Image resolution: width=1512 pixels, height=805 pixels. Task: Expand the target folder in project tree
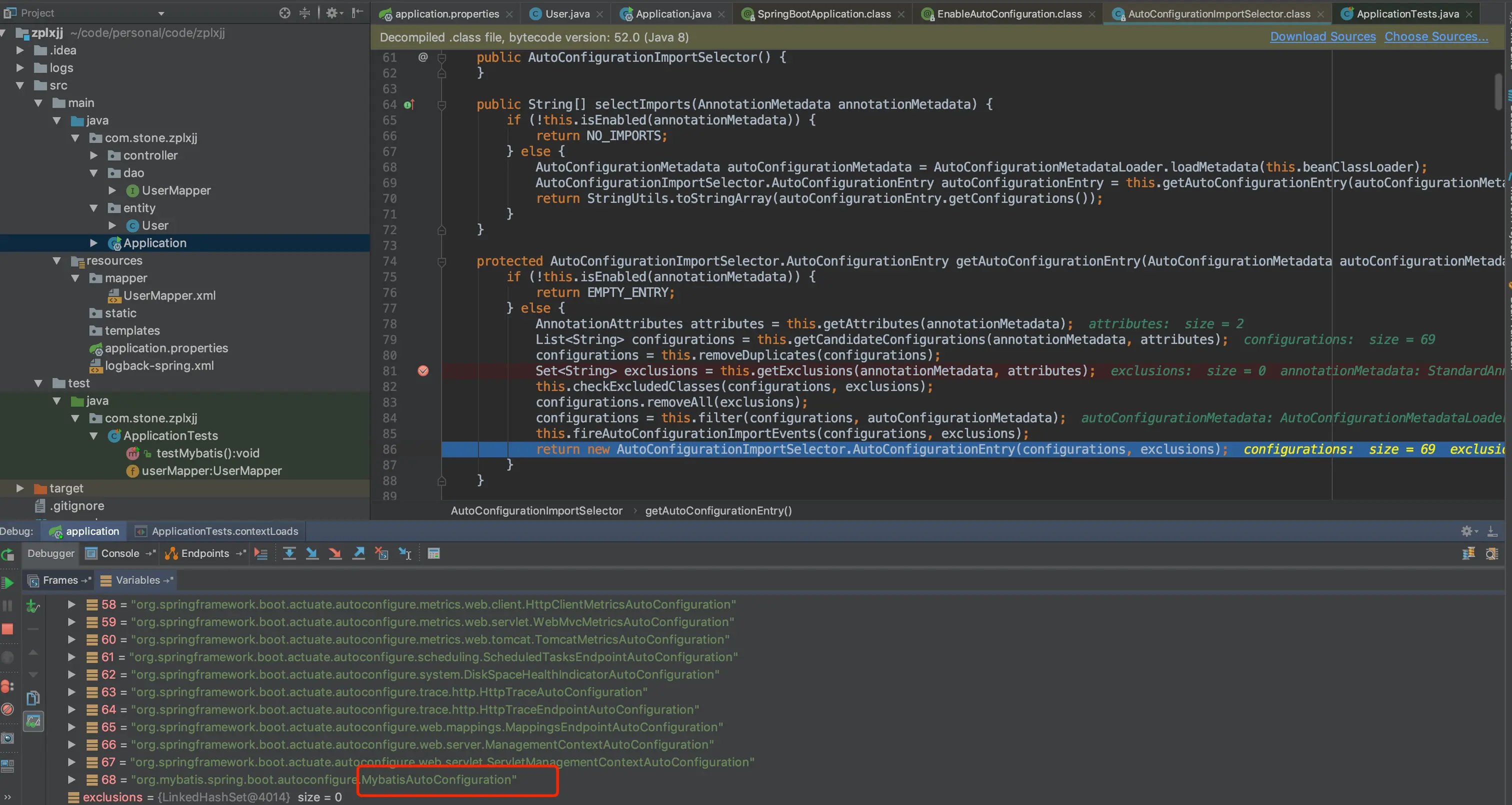19,488
